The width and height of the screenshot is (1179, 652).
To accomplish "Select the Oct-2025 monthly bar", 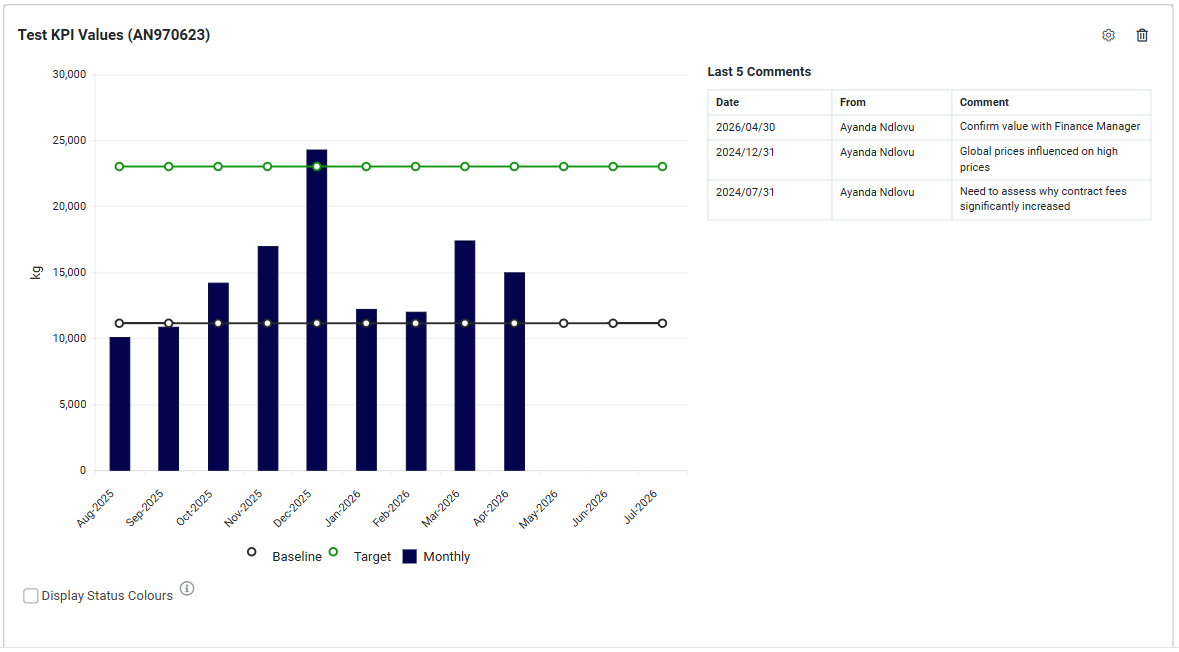I will pyautogui.click(x=218, y=377).
